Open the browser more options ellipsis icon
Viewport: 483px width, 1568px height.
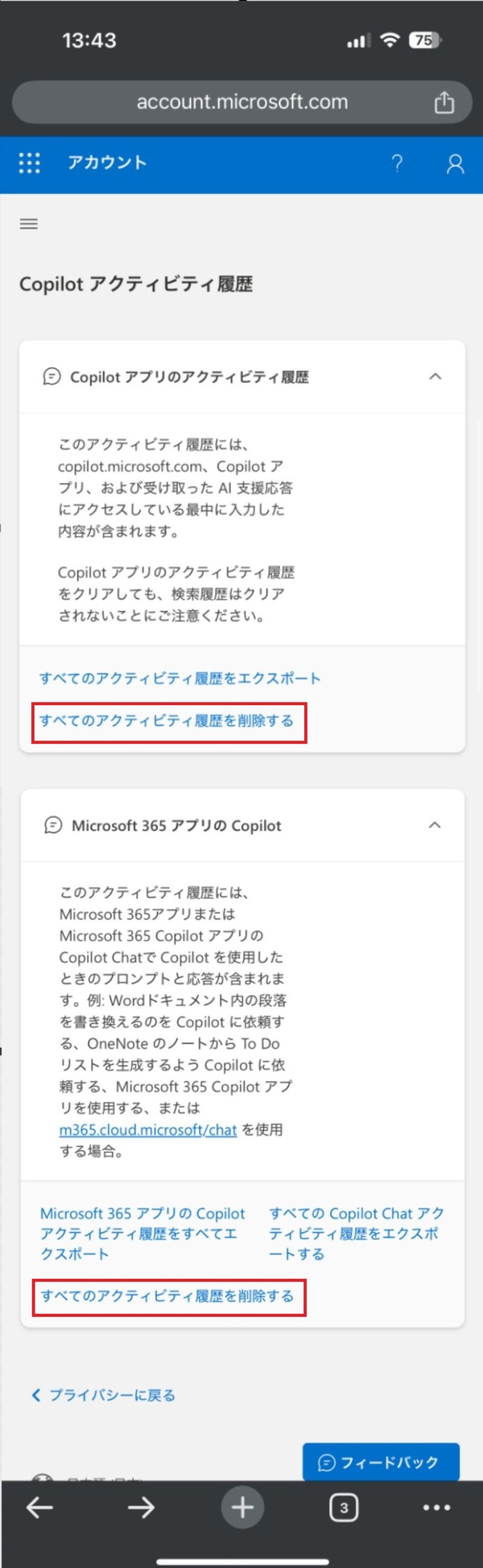click(439, 1508)
